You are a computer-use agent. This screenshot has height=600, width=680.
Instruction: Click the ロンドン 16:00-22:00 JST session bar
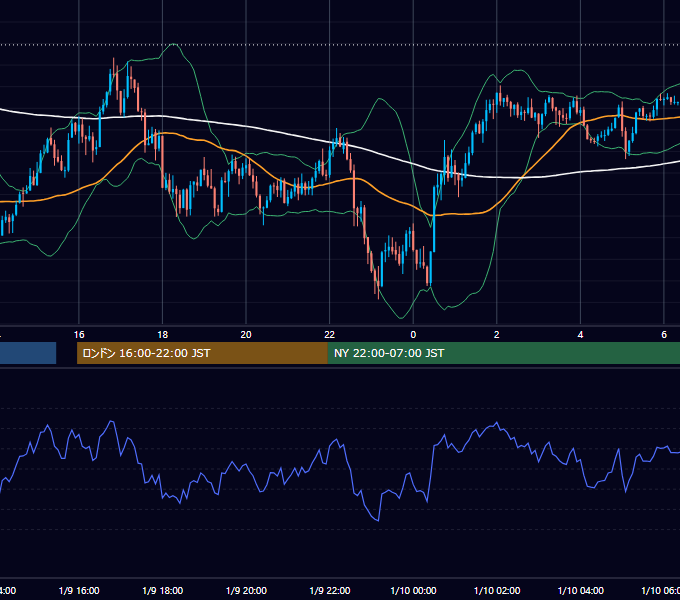pos(202,353)
